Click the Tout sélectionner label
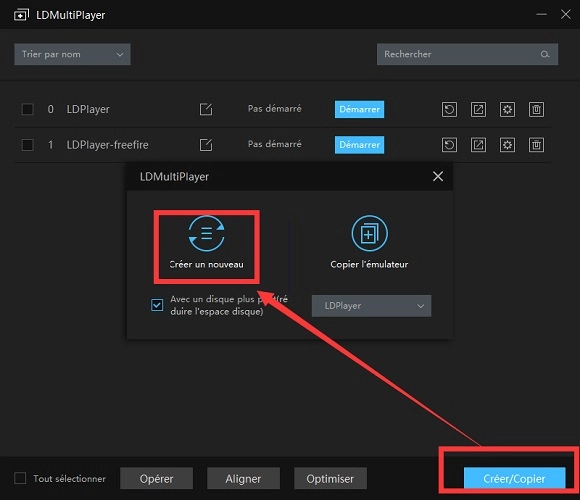Image resolution: width=580 pixels, height=500 pixels. (70, 479)
